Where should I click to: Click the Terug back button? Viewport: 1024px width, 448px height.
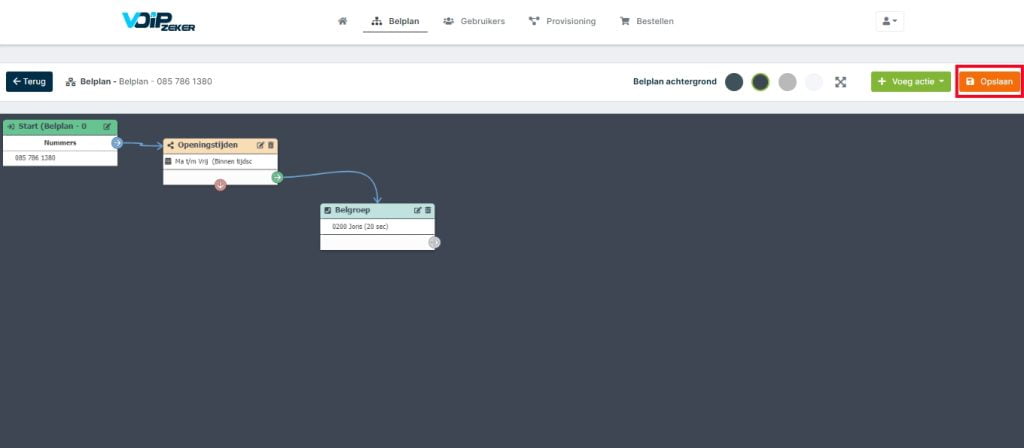click(x=29, y=82)
